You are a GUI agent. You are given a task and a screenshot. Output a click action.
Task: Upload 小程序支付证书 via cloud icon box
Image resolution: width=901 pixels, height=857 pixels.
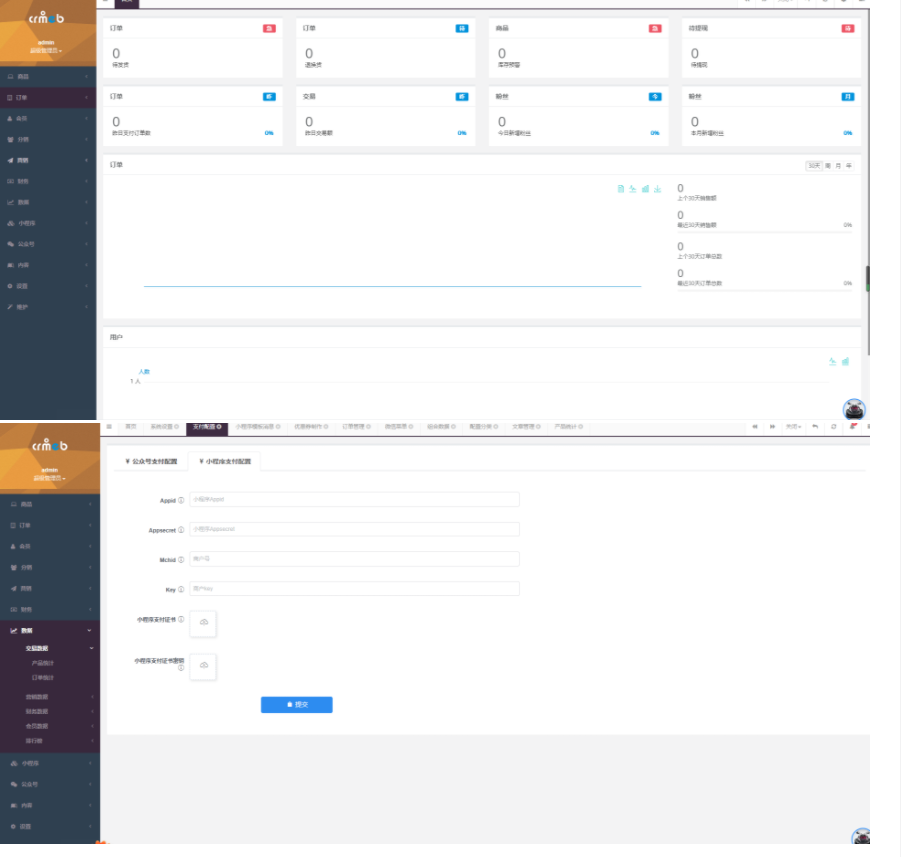click(203, 623)
